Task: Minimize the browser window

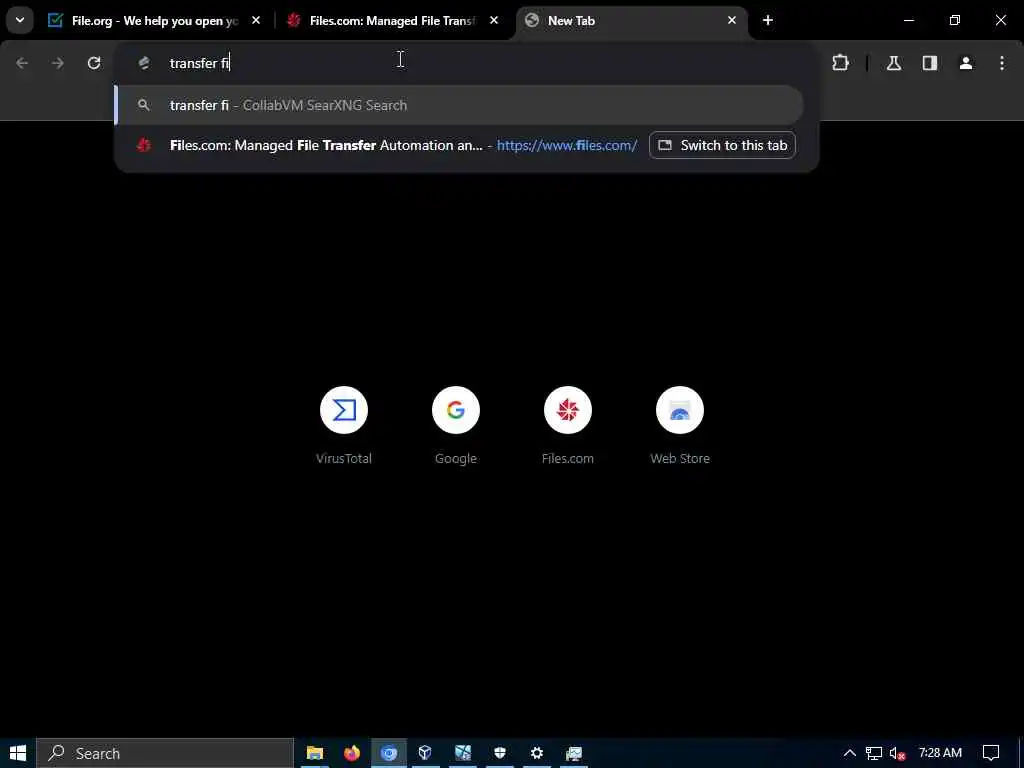Action: [x=908, y=20]
